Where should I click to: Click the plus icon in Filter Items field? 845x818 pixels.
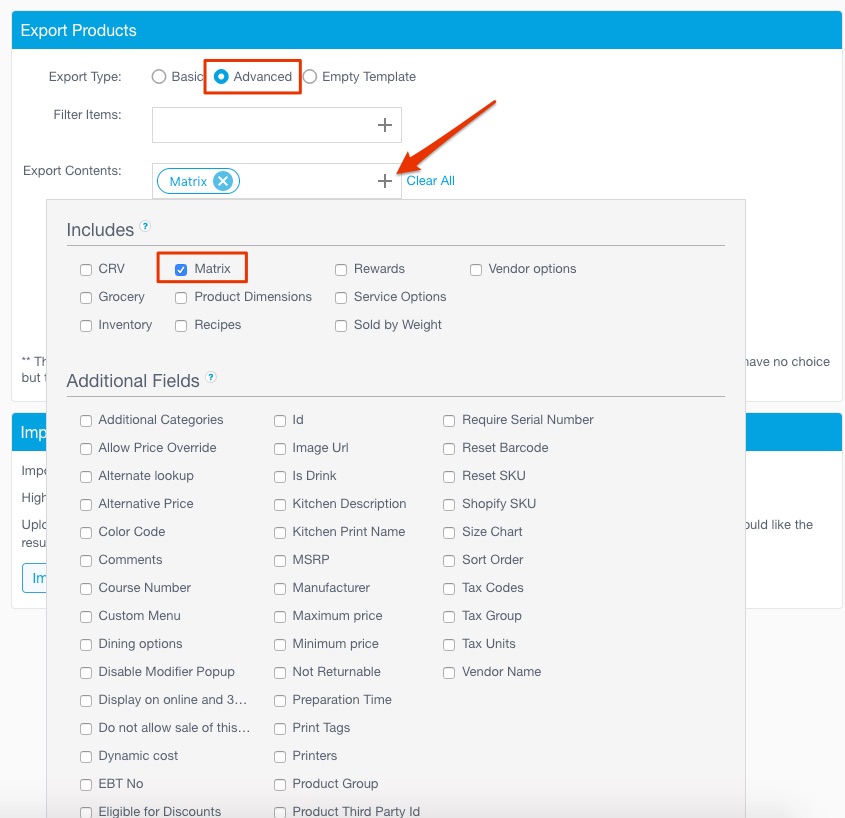[x=384, y=125]
